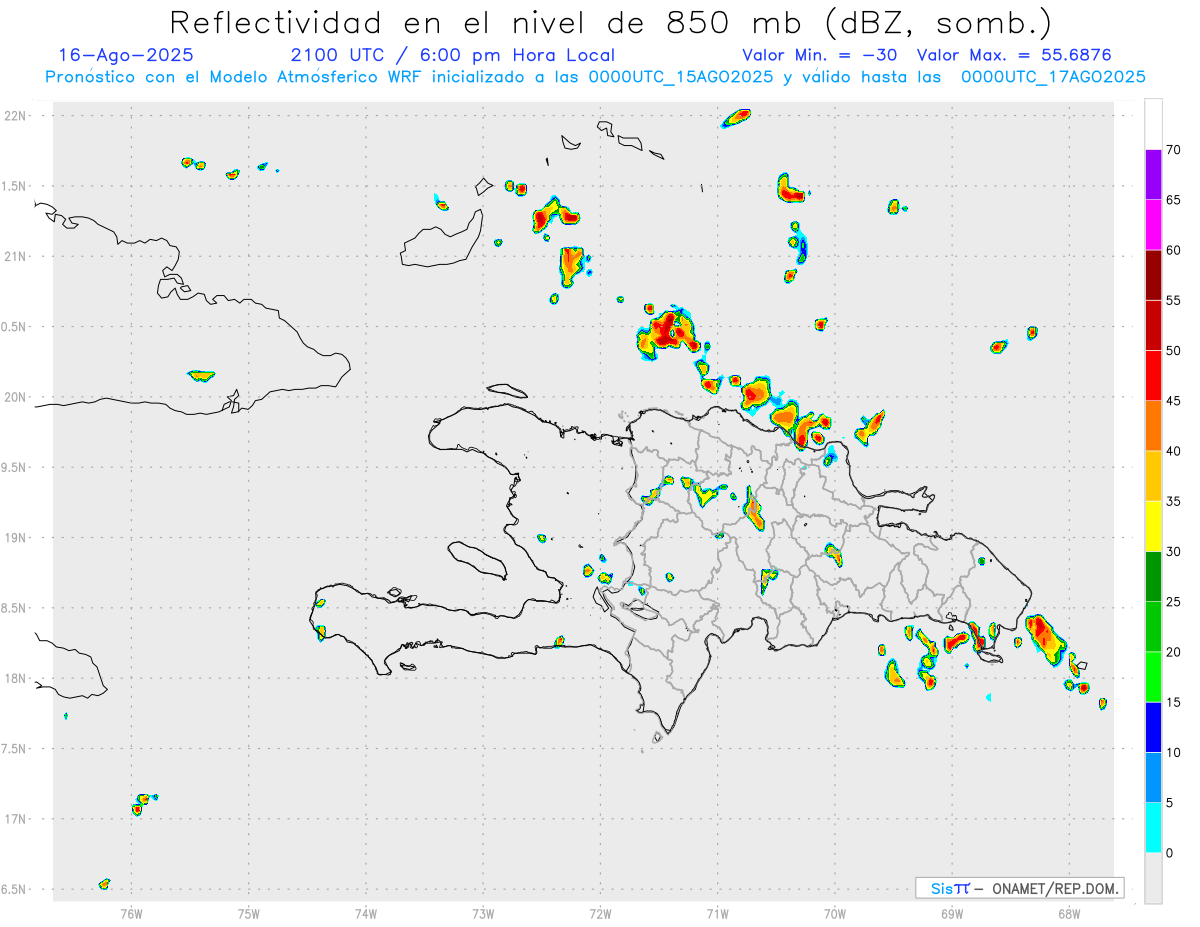Click the colorbar label '45'

1174,401
